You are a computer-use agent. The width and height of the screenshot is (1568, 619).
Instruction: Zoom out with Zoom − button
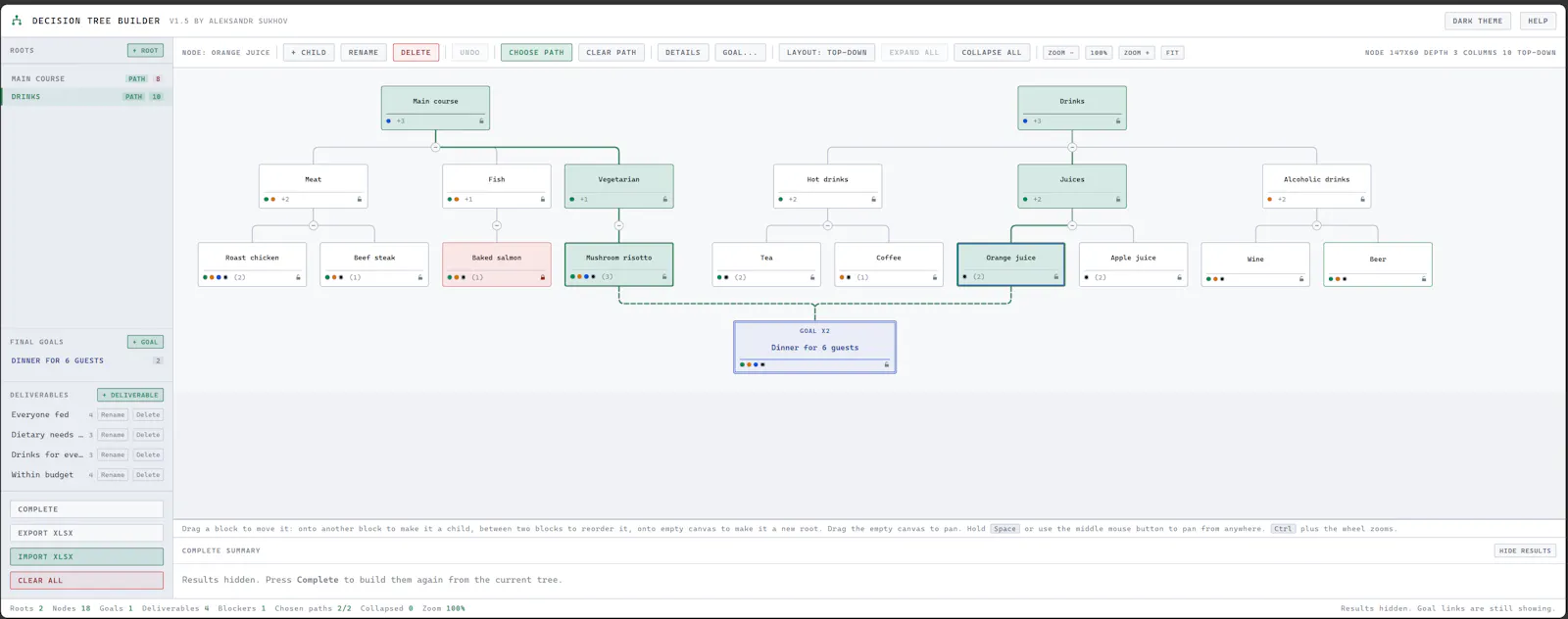pos(1060,53)
